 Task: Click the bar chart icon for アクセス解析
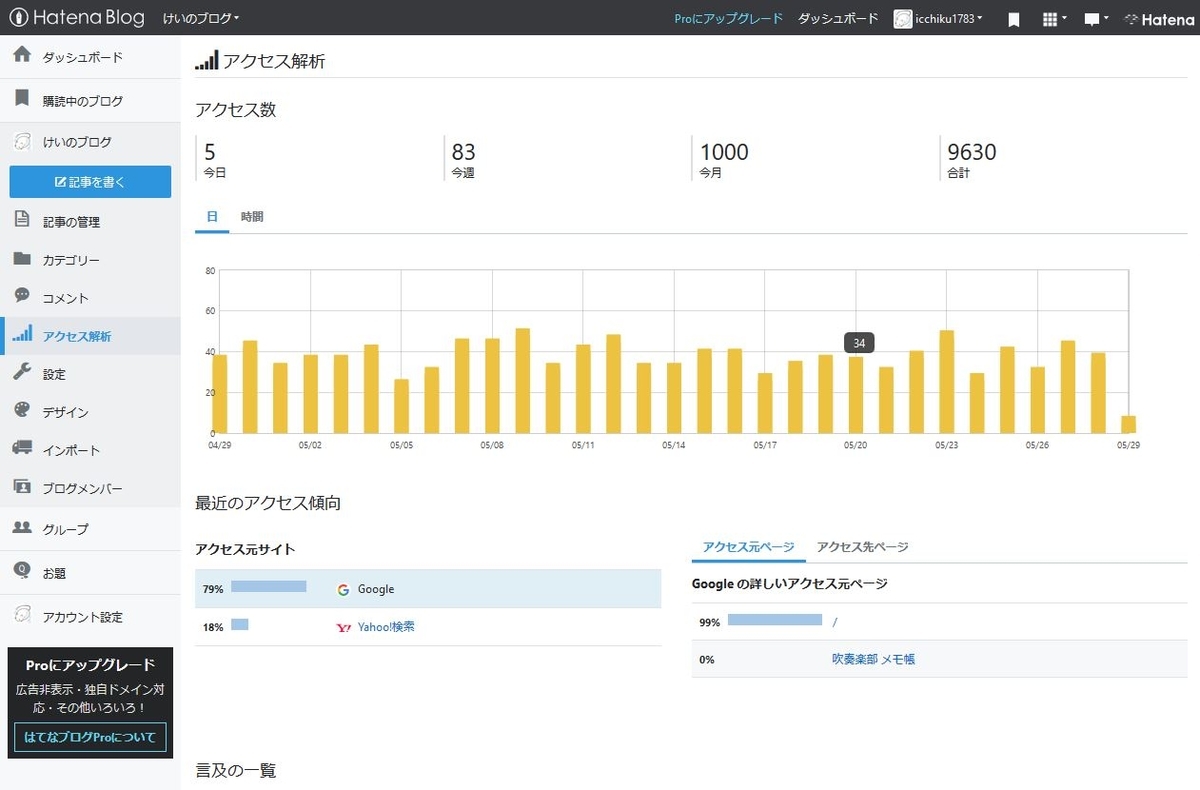click(x=22, y=334)
